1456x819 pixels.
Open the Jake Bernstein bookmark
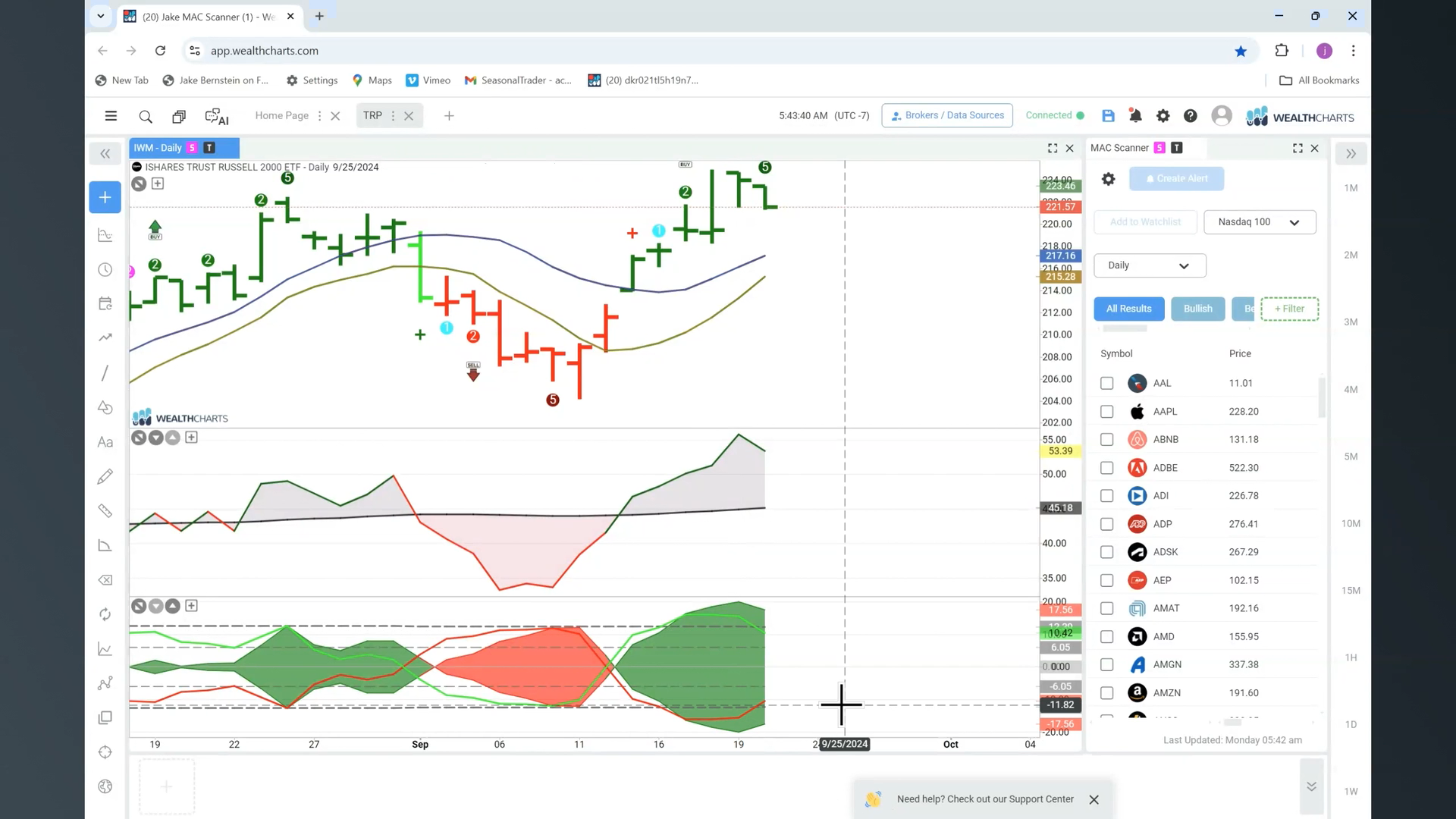point(216,80)
